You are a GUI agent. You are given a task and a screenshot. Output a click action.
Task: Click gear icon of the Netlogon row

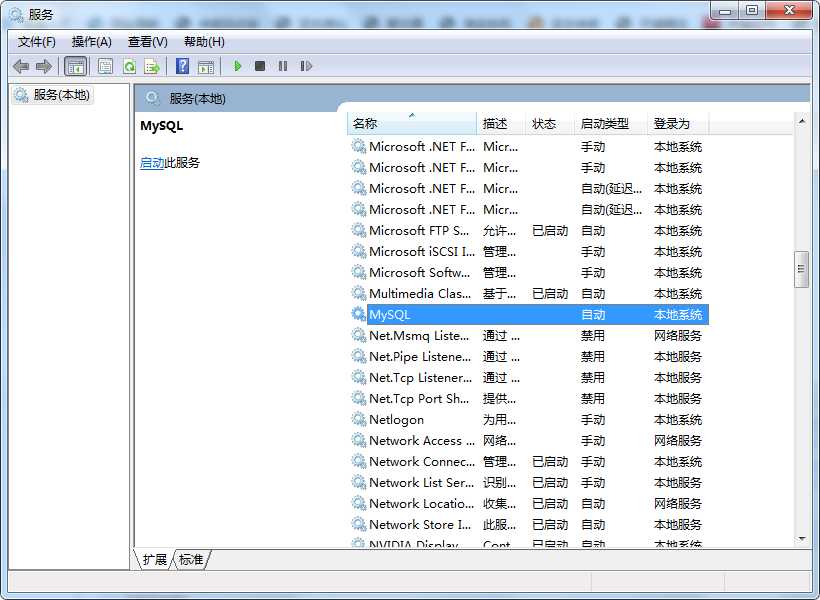point(358,419)
